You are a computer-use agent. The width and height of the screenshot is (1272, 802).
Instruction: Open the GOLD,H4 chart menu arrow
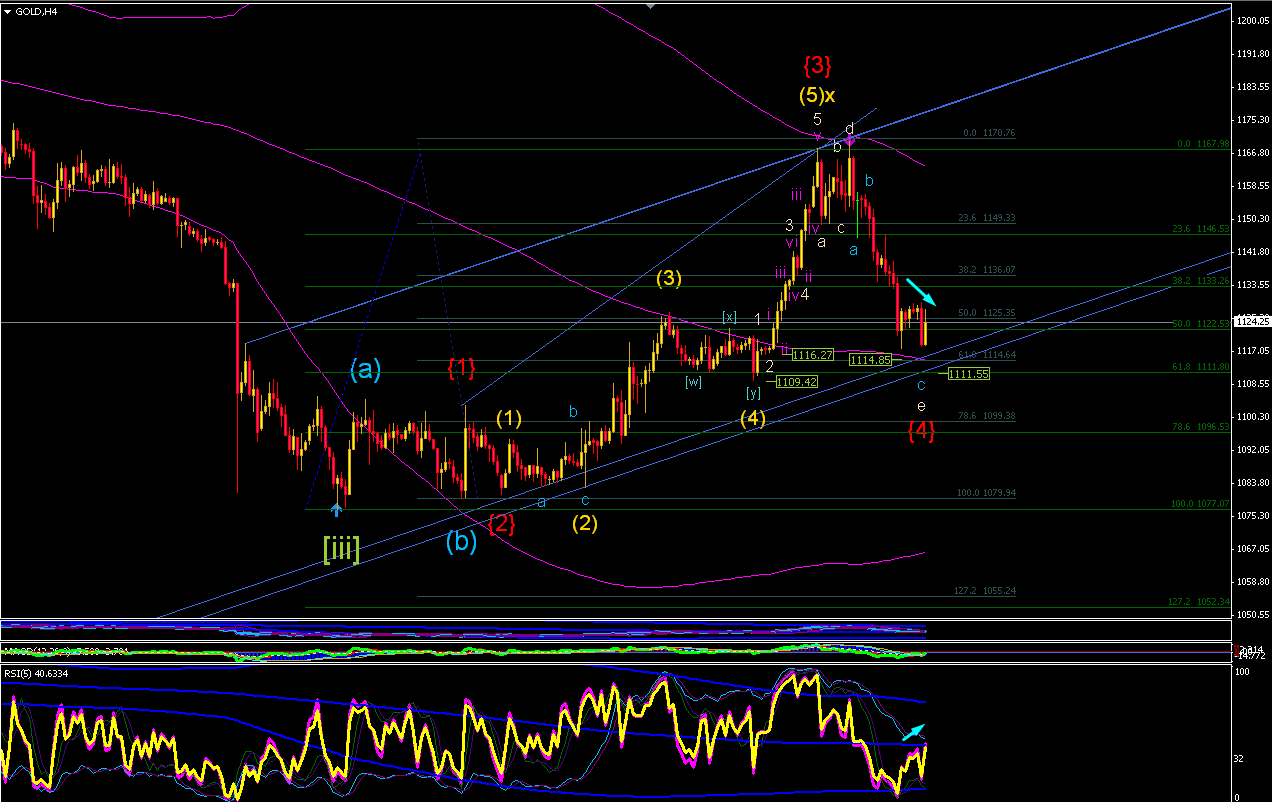(x=8, y=10)
